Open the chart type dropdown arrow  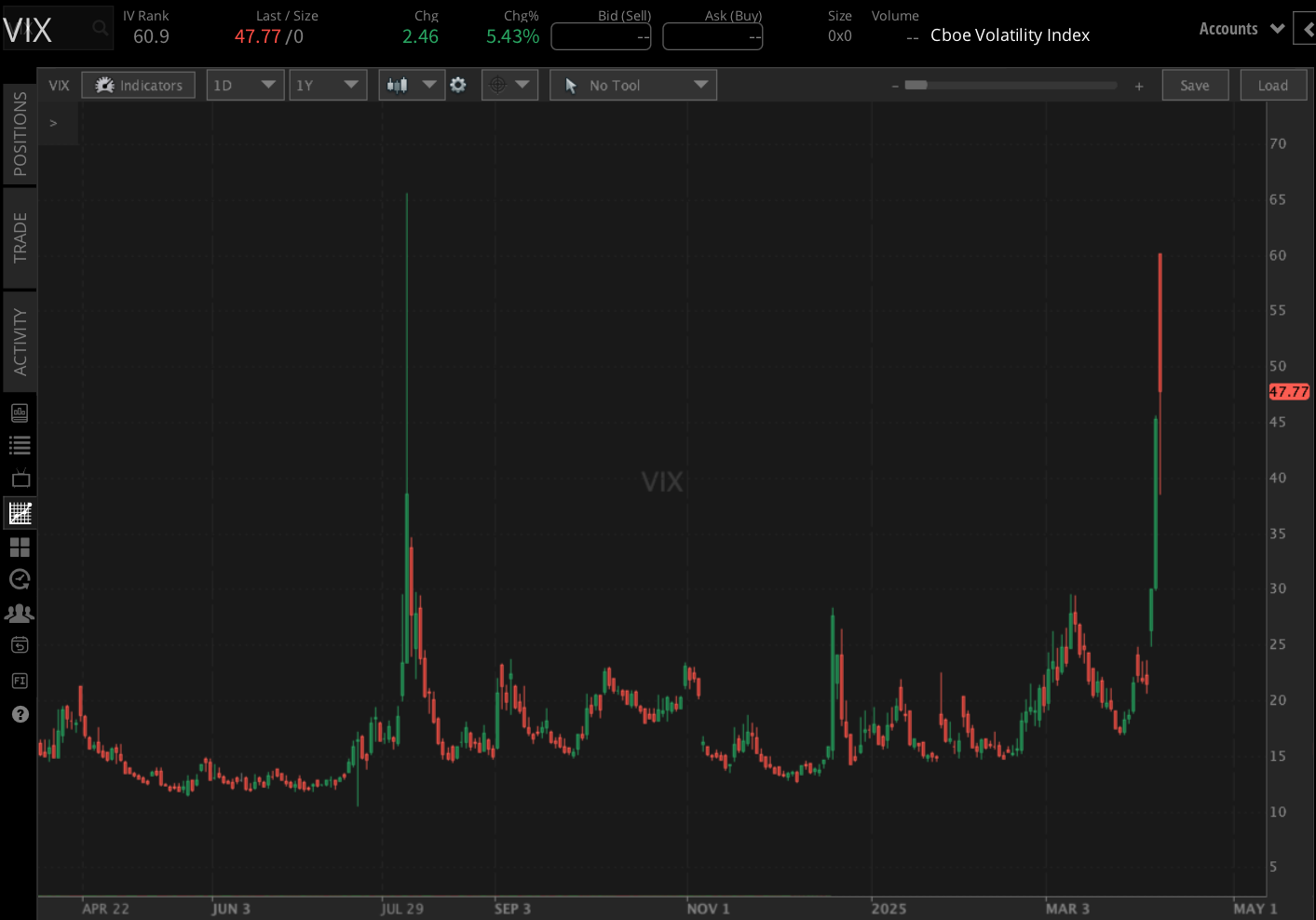pyautogui.click(x=429, y=84)
